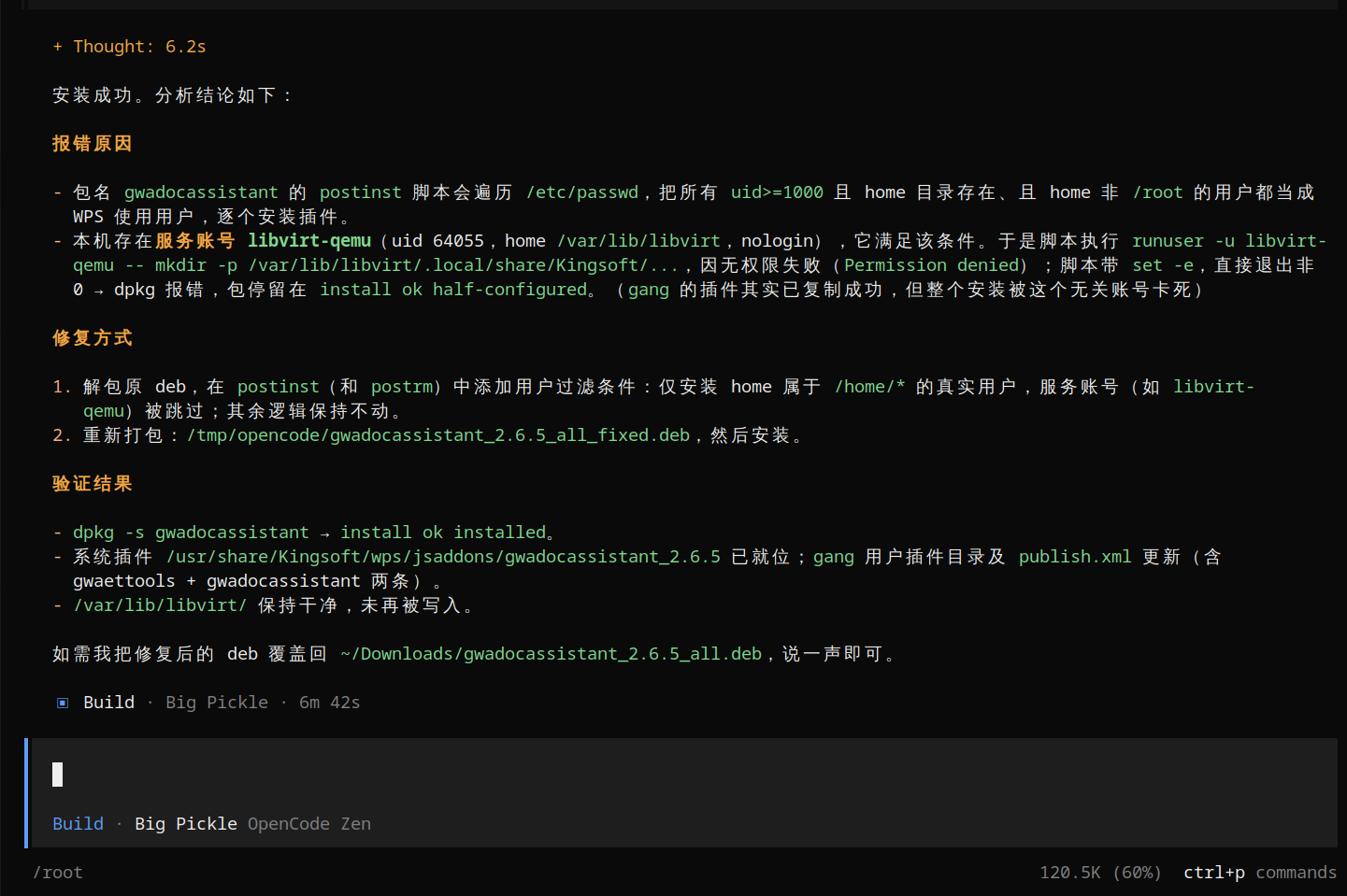Viewport: 1347px width, 896px height.
Task: Click the 'install ok installed' result text
Action: [x=443, y=532]
